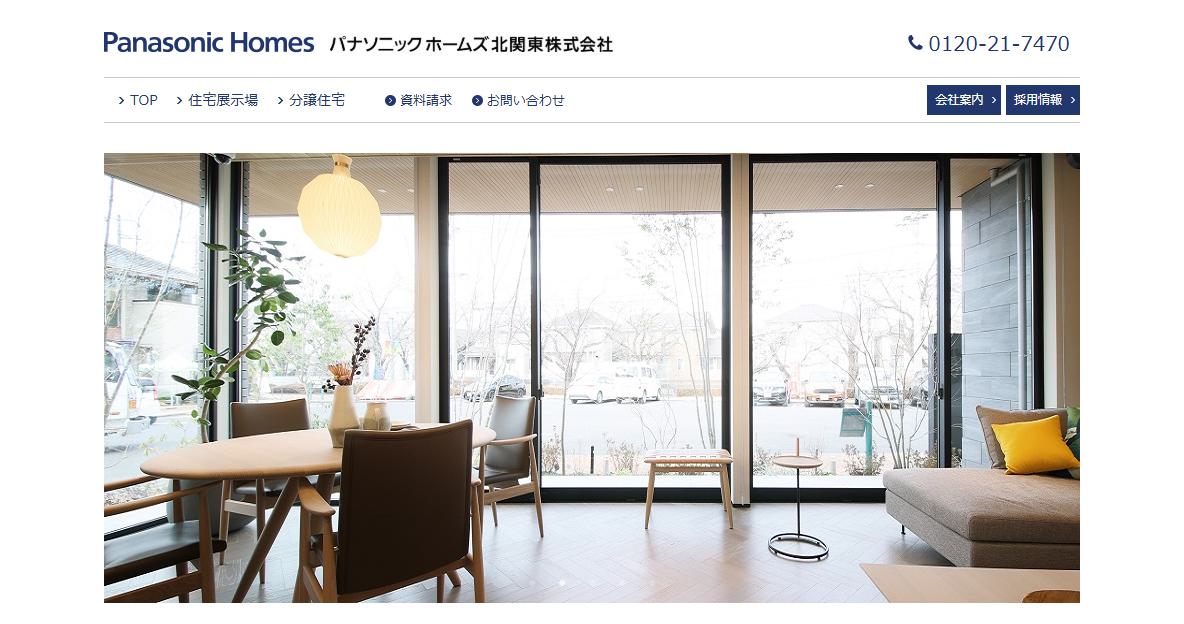Open the 住宅展示場 menu item
Screen dimensions: 1184x624
223,100
